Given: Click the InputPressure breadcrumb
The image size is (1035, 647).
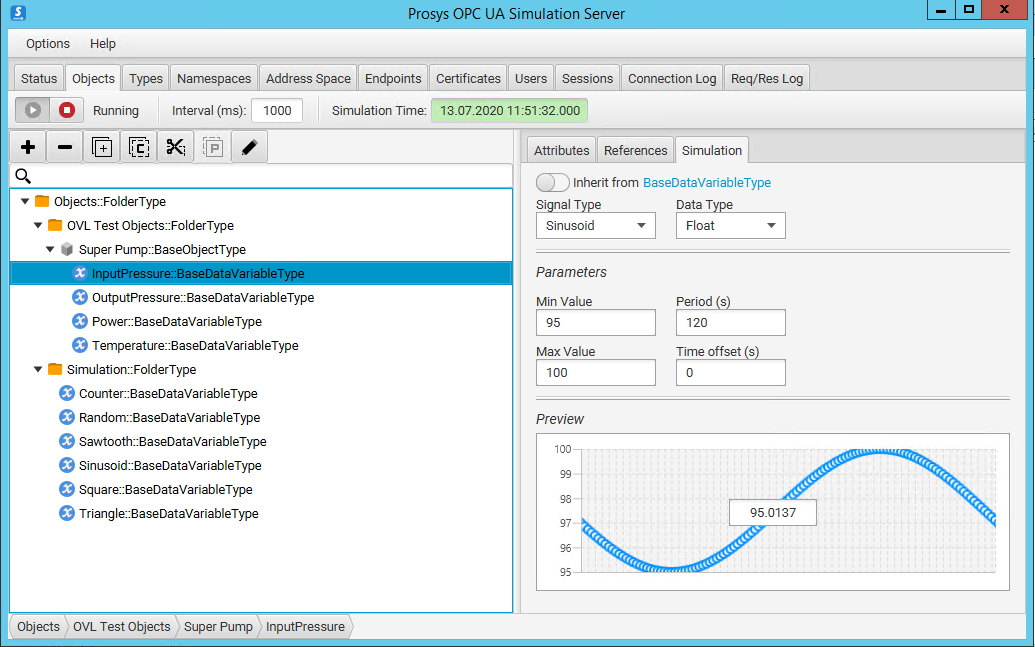Looking at the screenshot, I should [x=305, y=627].
